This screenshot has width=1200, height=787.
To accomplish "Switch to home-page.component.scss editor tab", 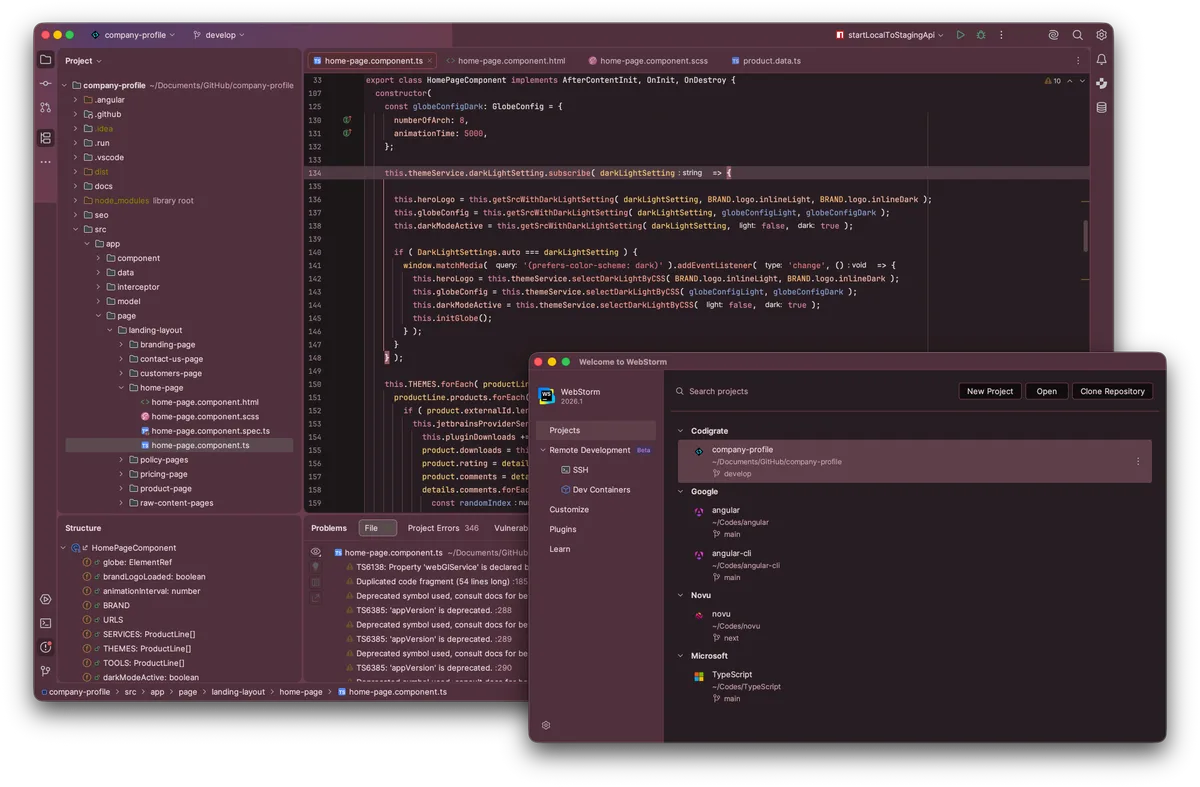I will (x=648, y=61).
